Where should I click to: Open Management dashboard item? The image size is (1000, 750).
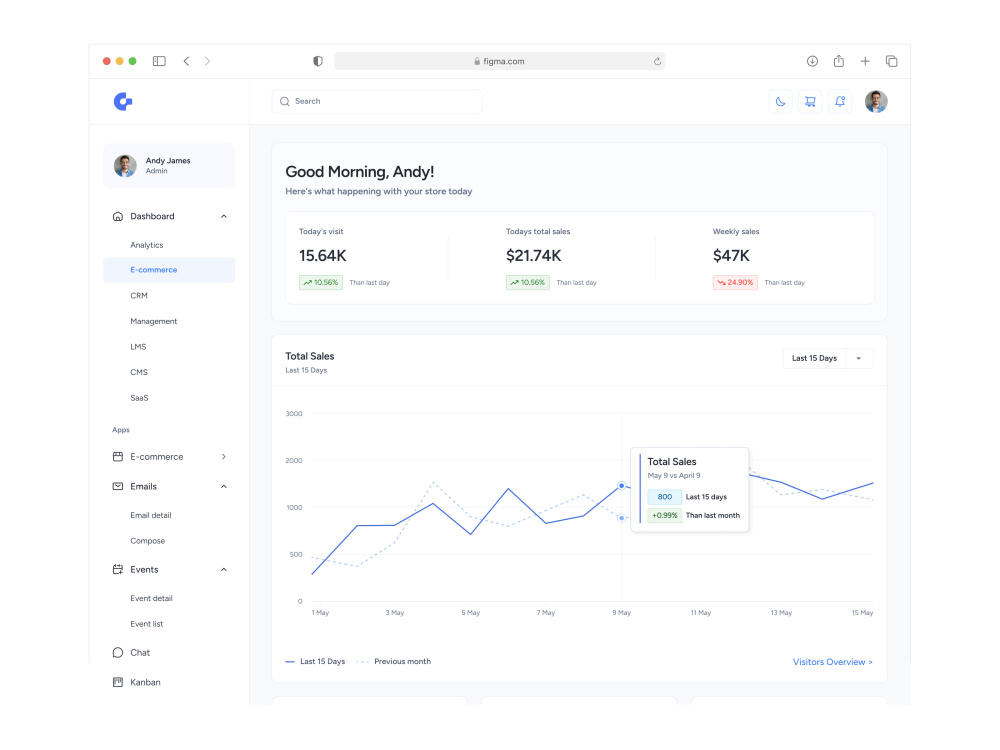(154, 321)
